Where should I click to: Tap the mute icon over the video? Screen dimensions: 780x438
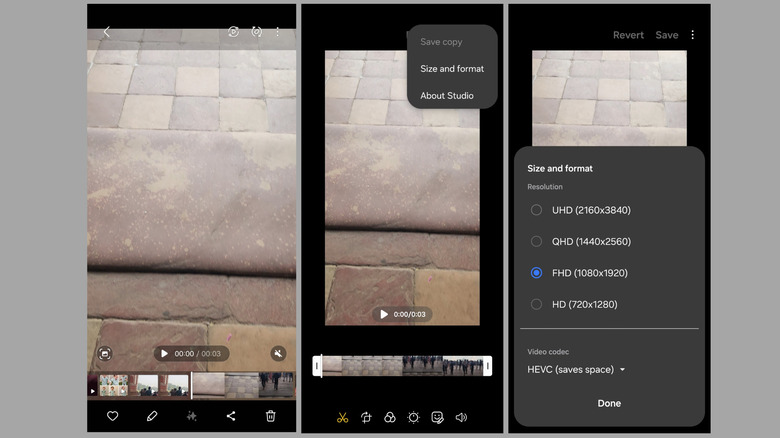point(278,353)
